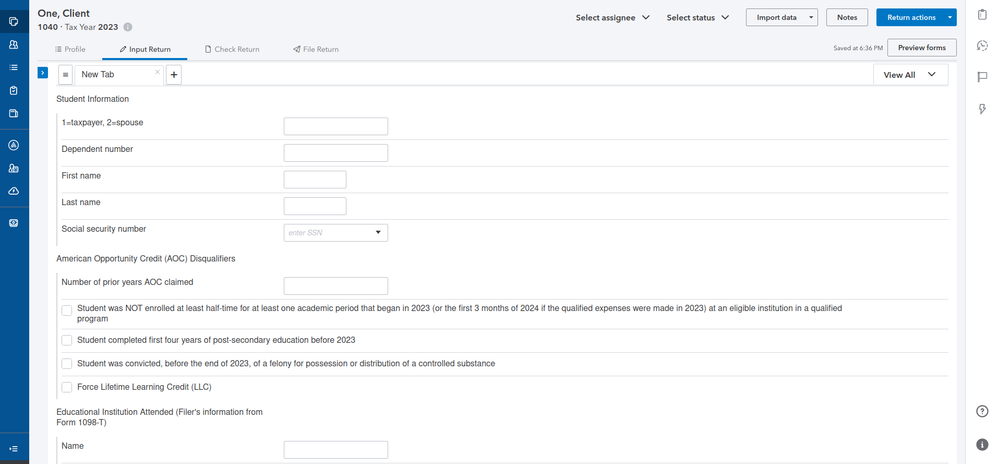The width and height of the screenshot is (998, 464).
Task: Click the Educational Institution Attended heading
Action: 159,417
